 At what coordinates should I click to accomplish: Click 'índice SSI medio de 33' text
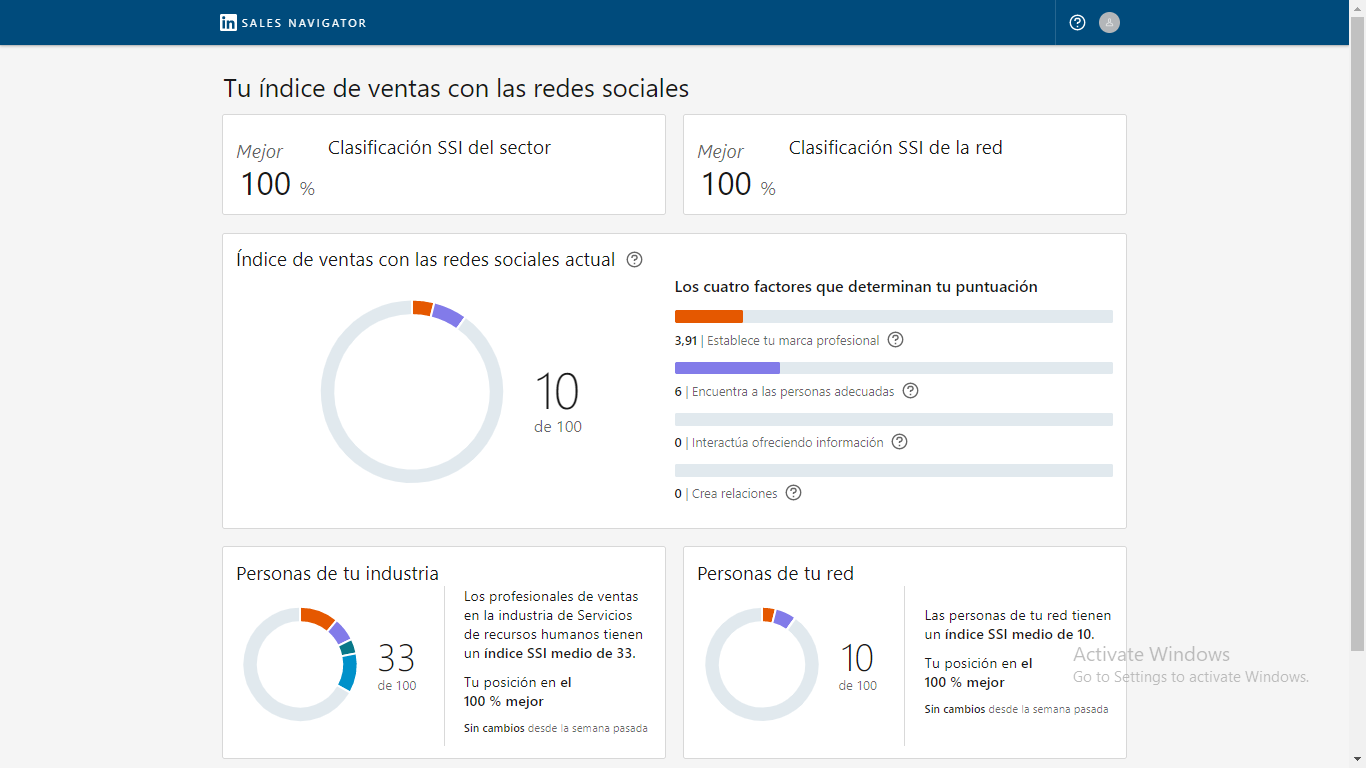coord(558,654)
